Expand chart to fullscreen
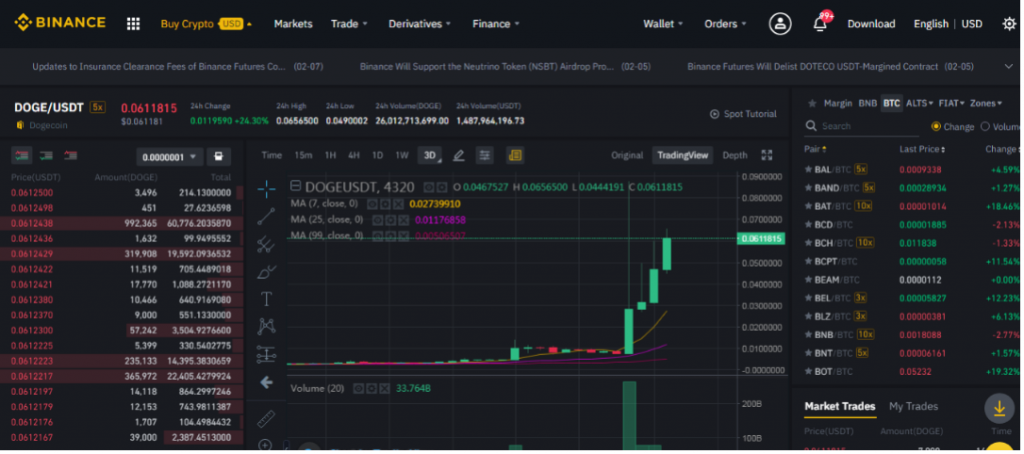This screenshot has width=1024, height=454. [x=767, y=155]
